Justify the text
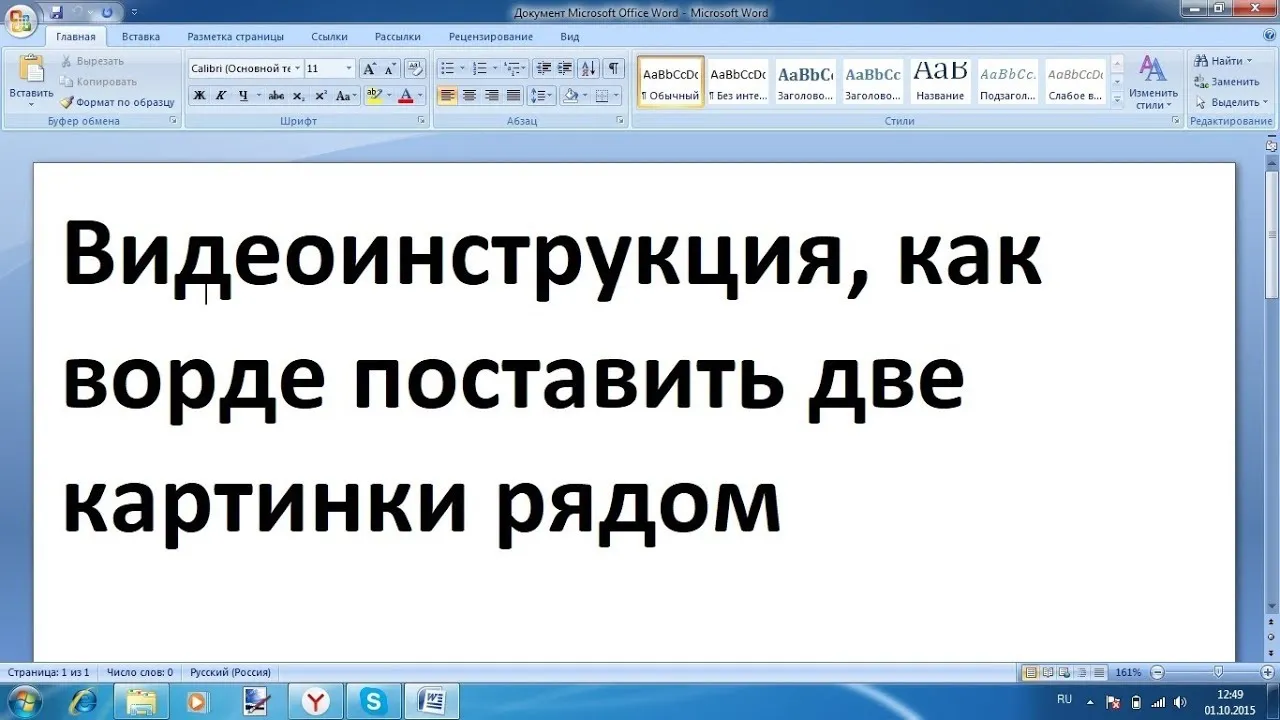1280x720 pixels. pyautogui.click(x=514, y=96)
